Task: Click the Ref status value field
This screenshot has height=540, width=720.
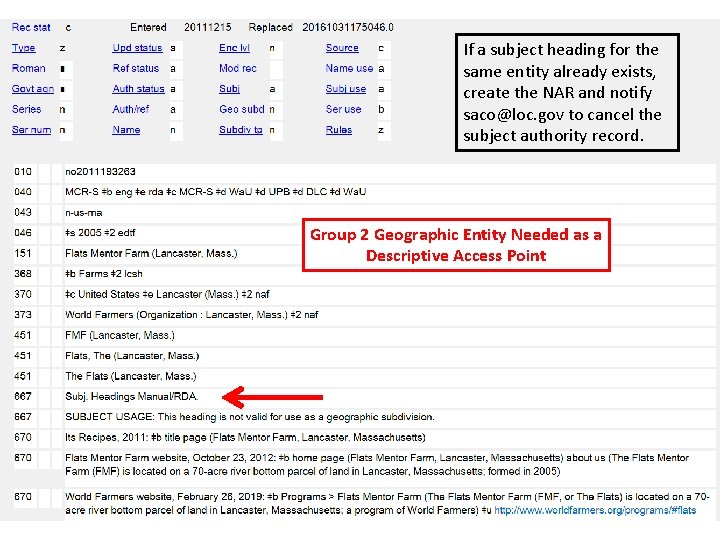Action: point(176,69)
